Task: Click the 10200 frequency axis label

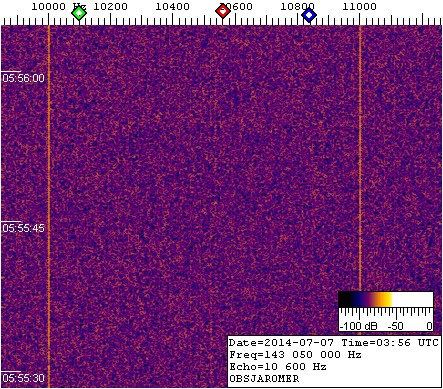Action: [110, 6]
